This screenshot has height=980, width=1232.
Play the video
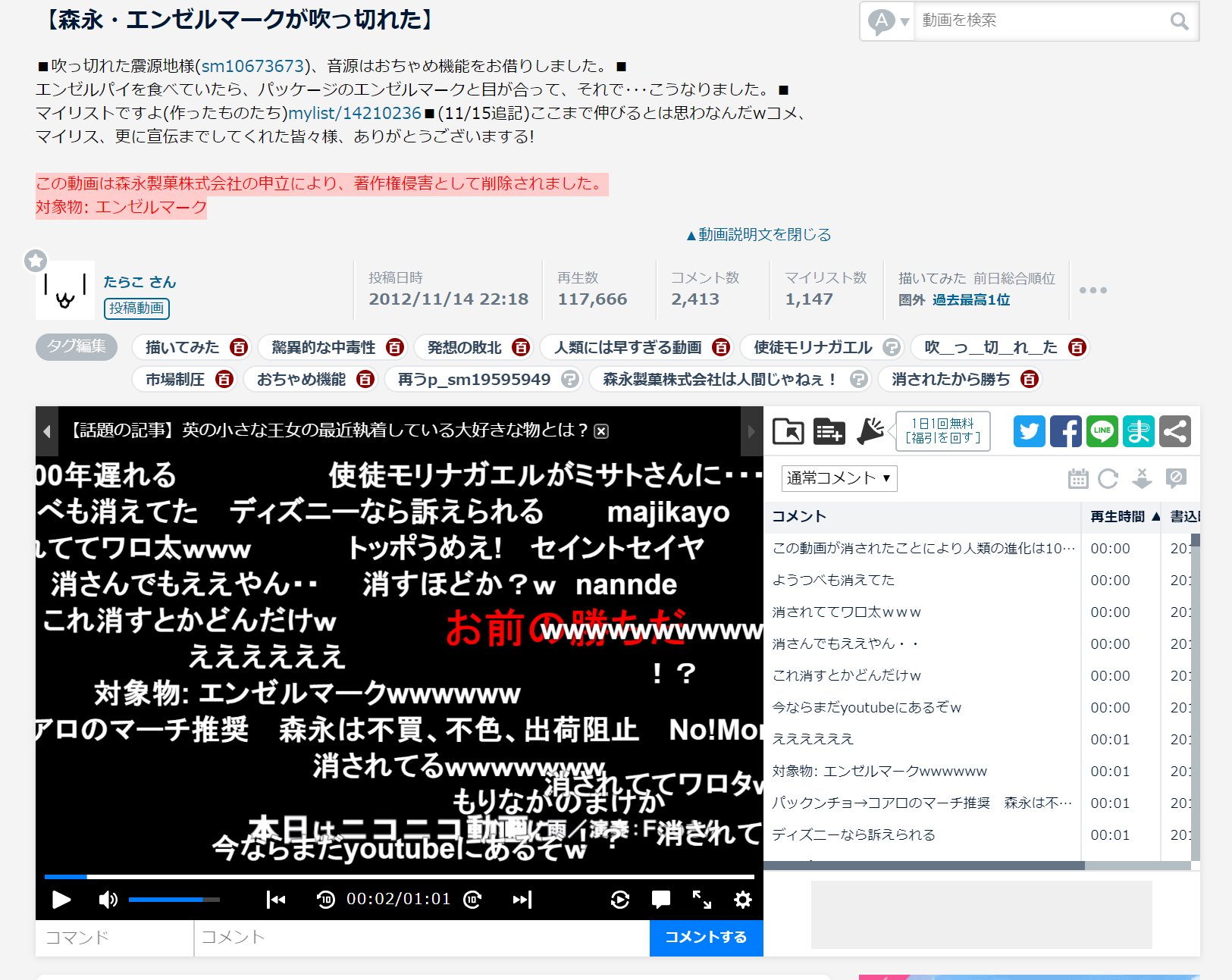(x=61, y=900)
